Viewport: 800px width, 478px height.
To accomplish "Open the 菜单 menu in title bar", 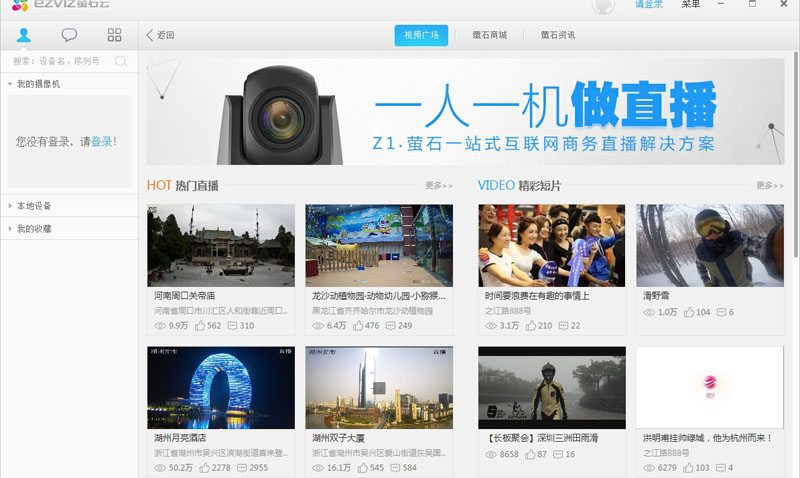I will coord(691,5).
